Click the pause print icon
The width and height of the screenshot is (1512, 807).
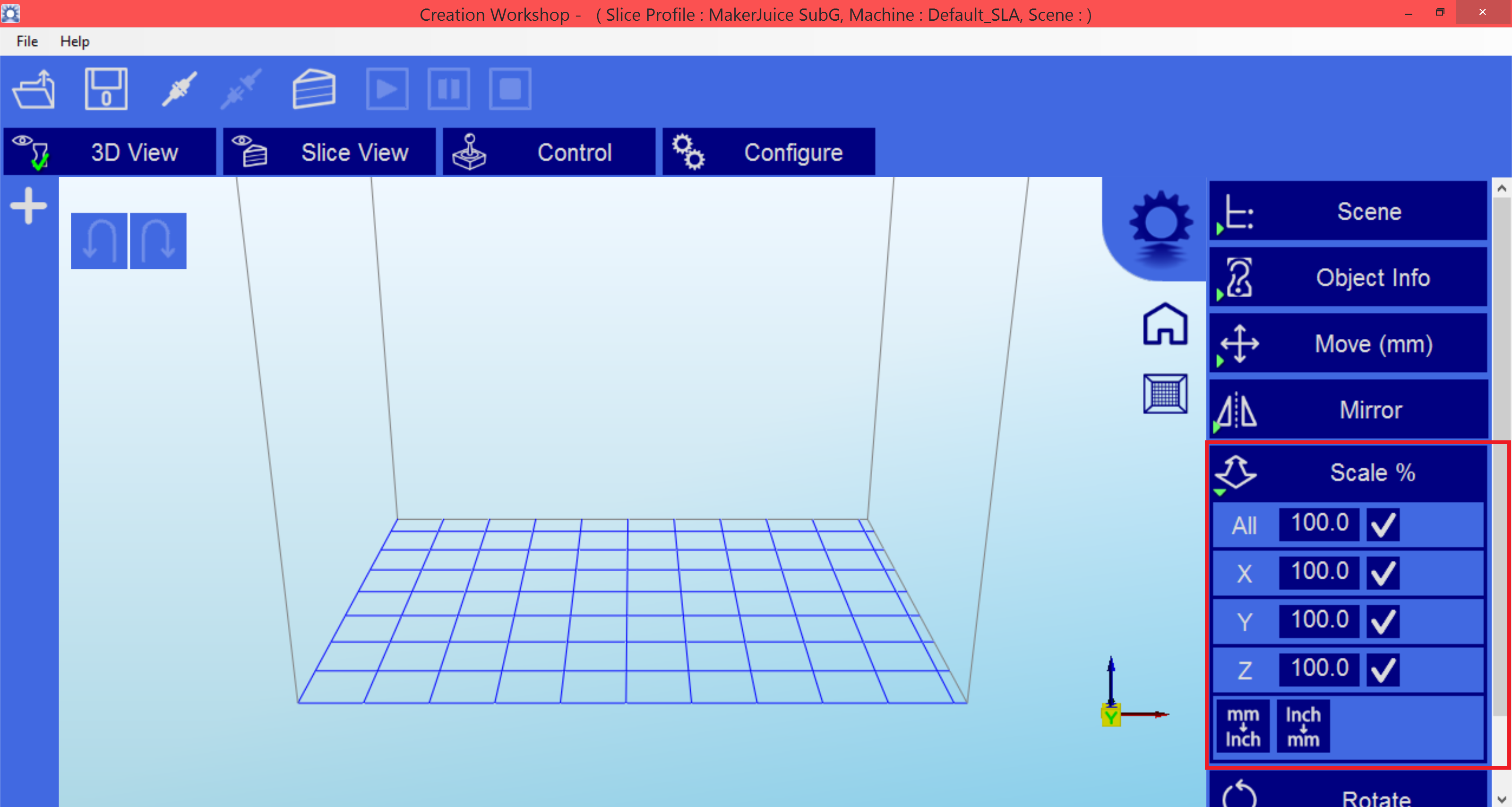coord(449,89)
